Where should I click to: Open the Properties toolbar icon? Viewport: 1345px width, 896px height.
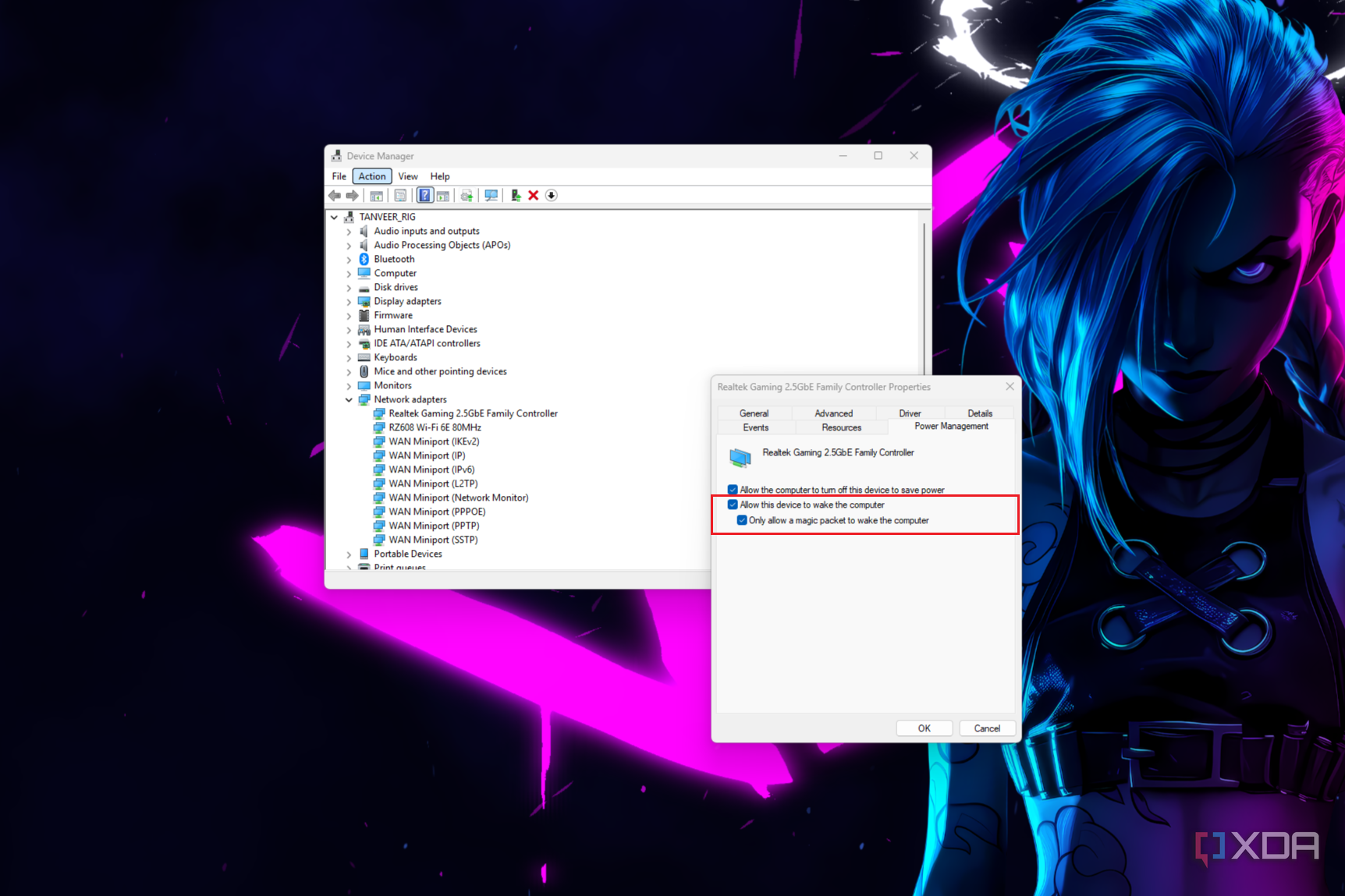(400, 196)
